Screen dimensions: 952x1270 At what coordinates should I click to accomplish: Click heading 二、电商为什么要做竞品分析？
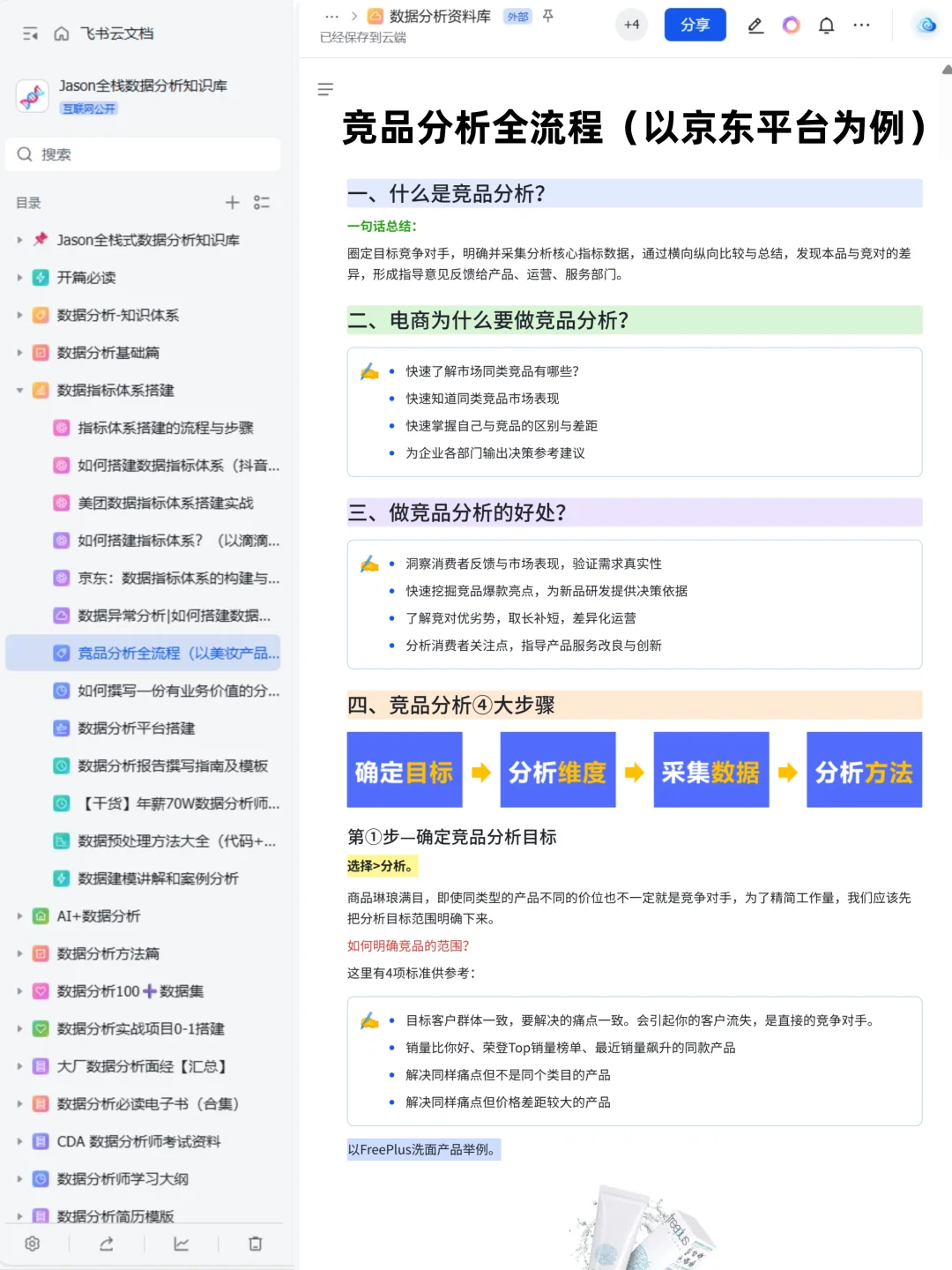pyautogui.click(x=488, y=320)
